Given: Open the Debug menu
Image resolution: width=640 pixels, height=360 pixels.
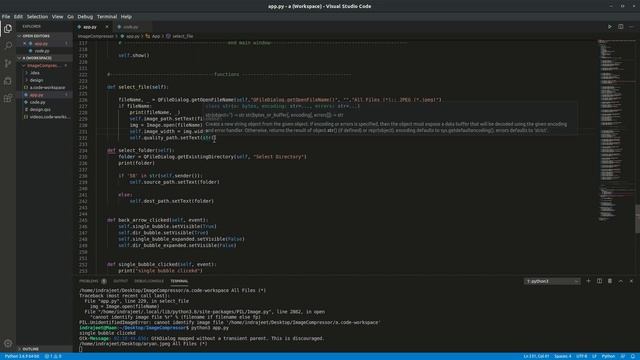Looking at the screenshot, I should click(x=85, y=17).
